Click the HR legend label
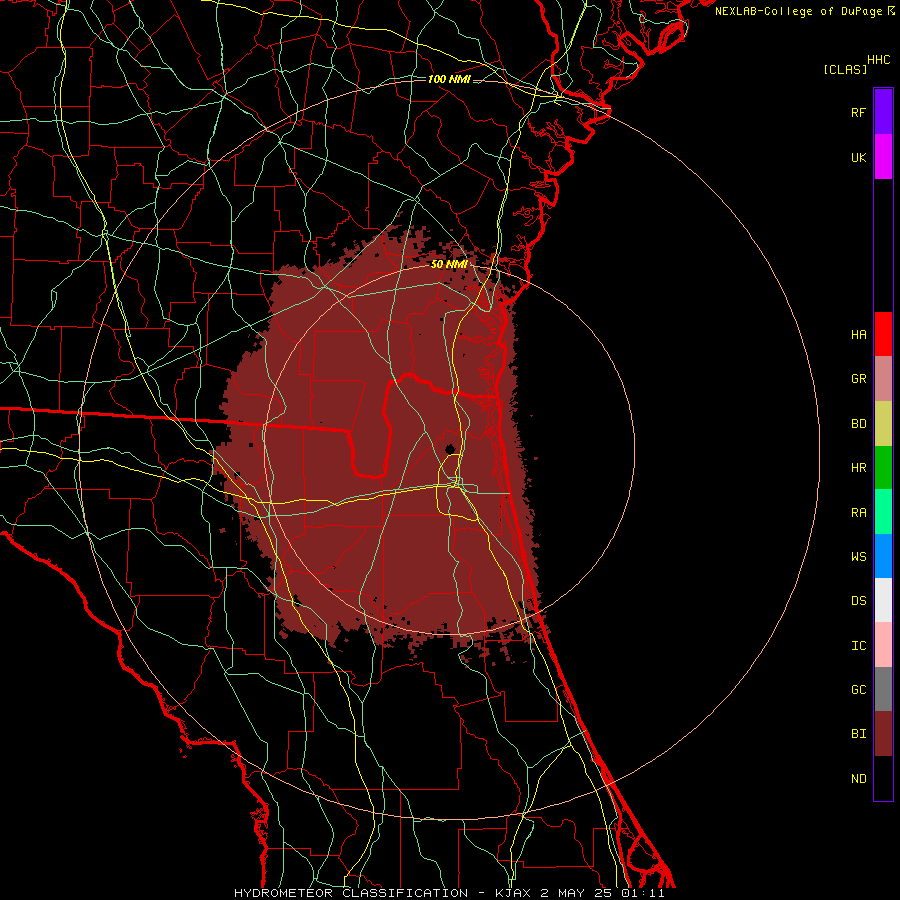This screenshot has height=900, width=900. (x=858, y=468)
